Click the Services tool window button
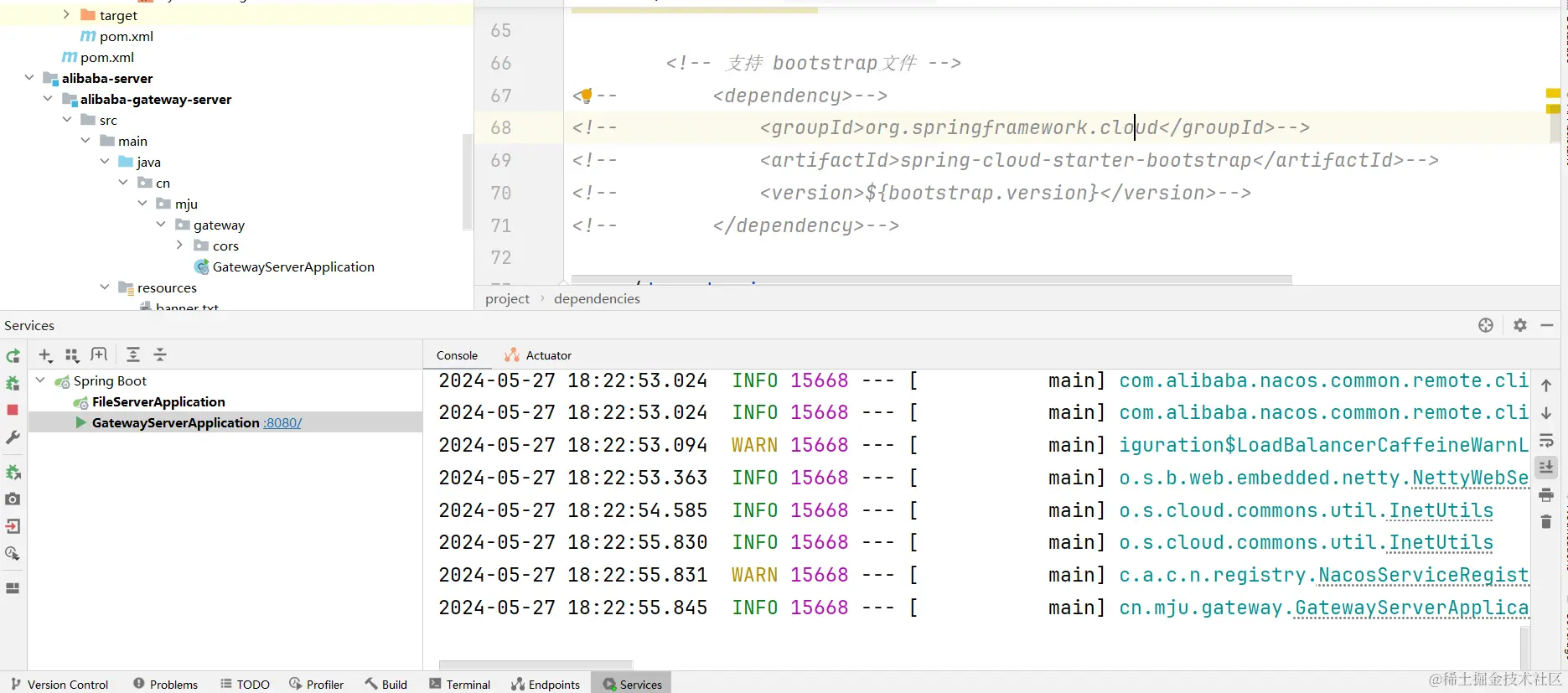Viewport: 1568px width, 693px height. click(x=632, y=684)
